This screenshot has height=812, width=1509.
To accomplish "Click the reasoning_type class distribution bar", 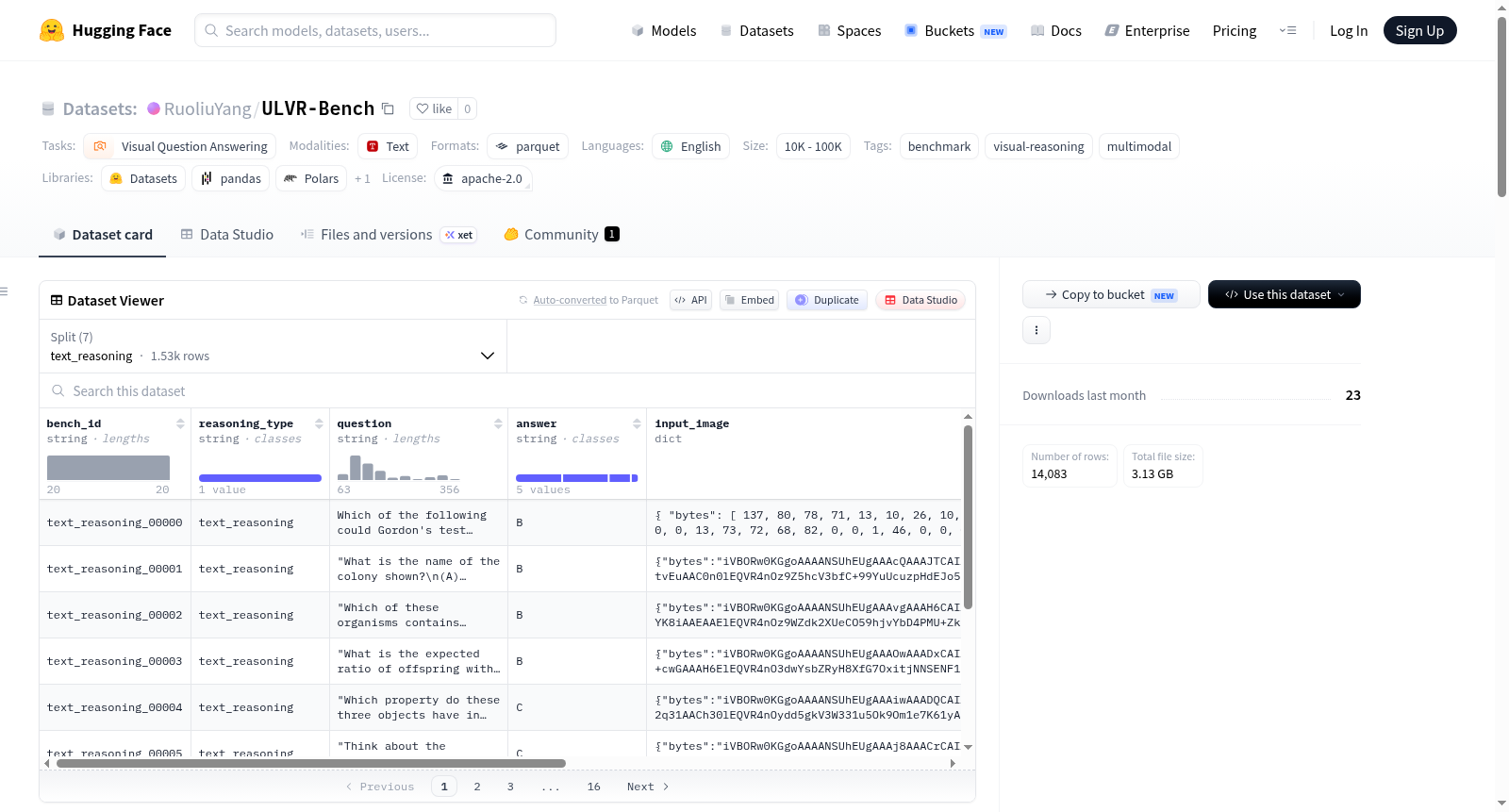I will click(260, 478).
